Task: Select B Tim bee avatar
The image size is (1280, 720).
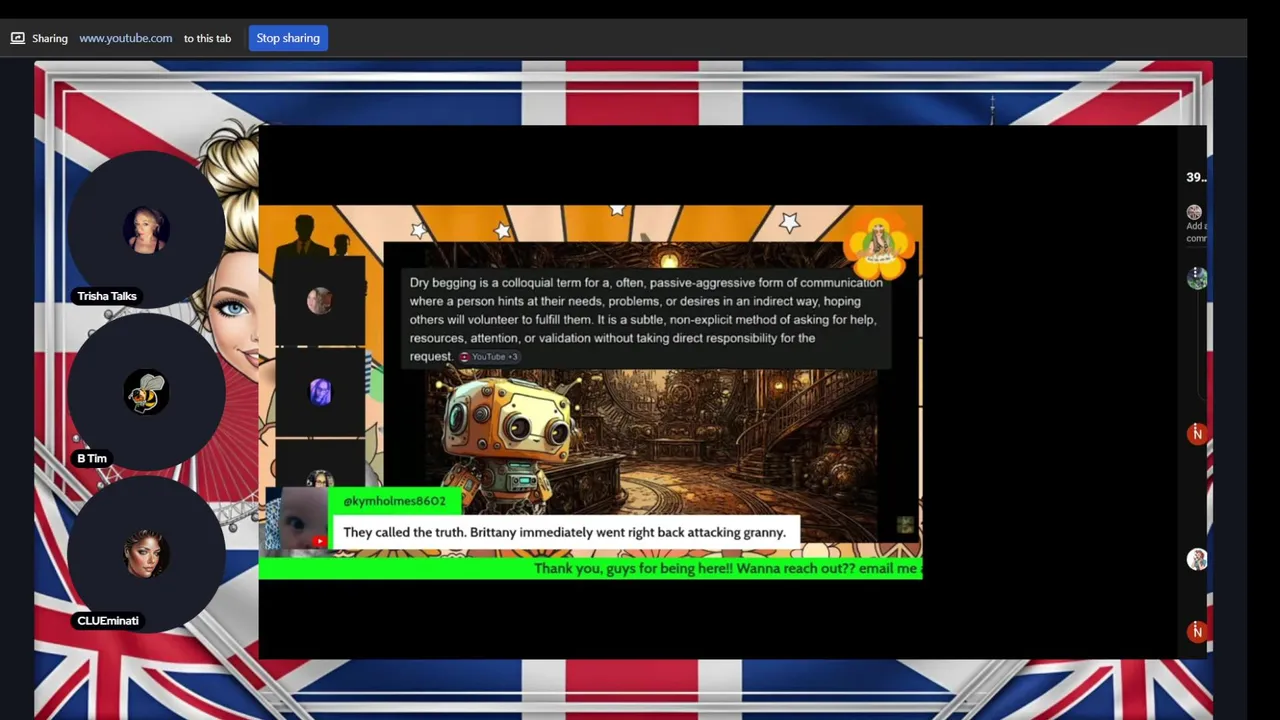Action: coord(146,393)
